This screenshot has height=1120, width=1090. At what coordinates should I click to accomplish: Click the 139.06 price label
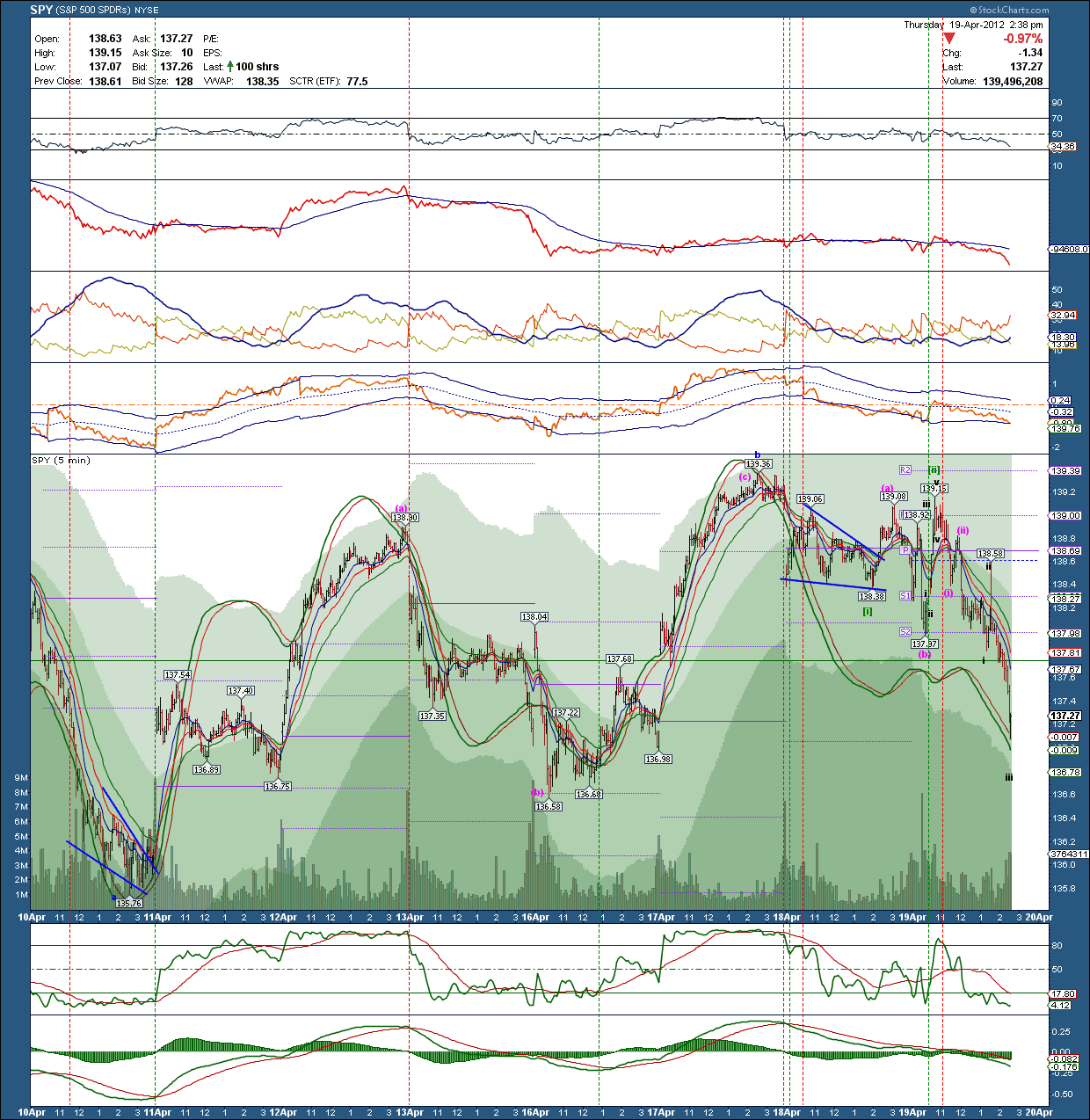(810, 499)
